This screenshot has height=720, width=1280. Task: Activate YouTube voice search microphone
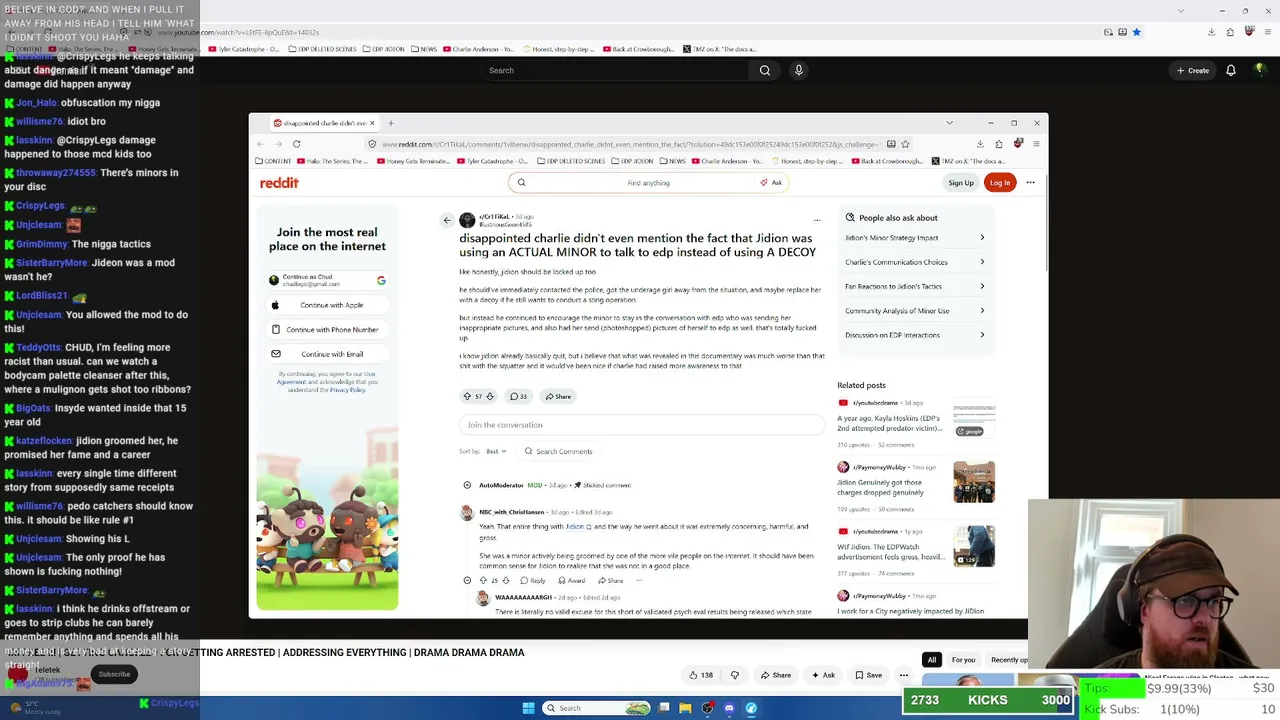pyautogui.click(x=798, y=70)
